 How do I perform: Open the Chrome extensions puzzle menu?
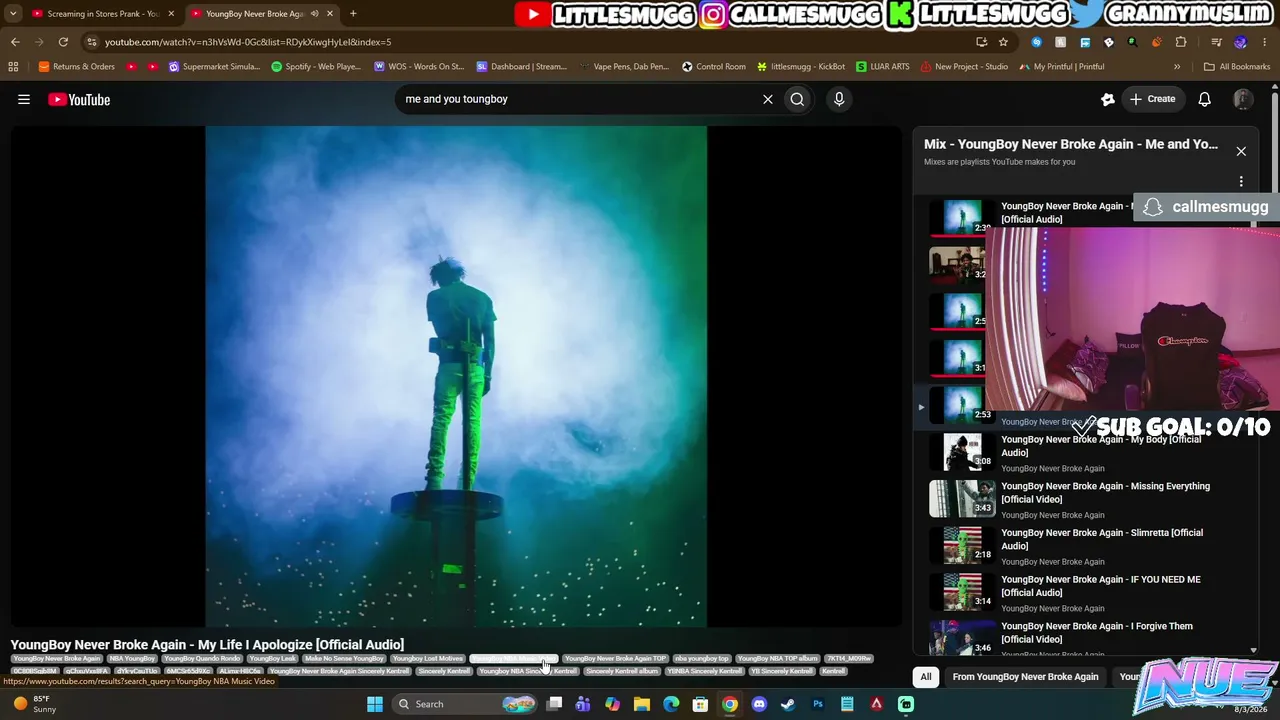tap(1181, 42)
